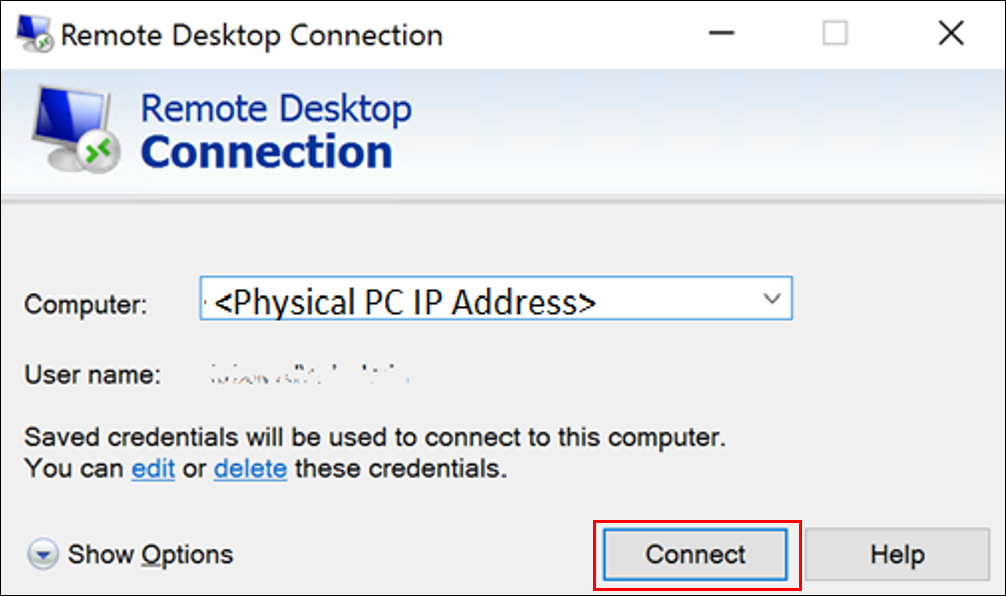Click the circular Show Options arrow icon
The width and height of the screenshot is (1006, 596).
(43, 554)
